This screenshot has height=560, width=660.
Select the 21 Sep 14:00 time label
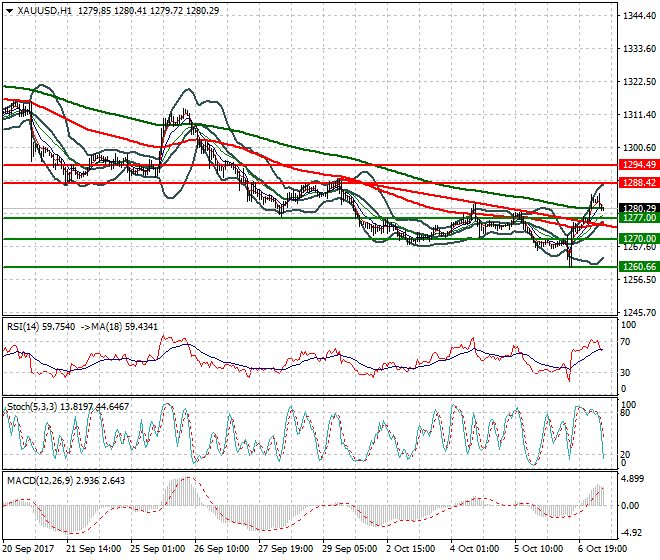[93, 549]
